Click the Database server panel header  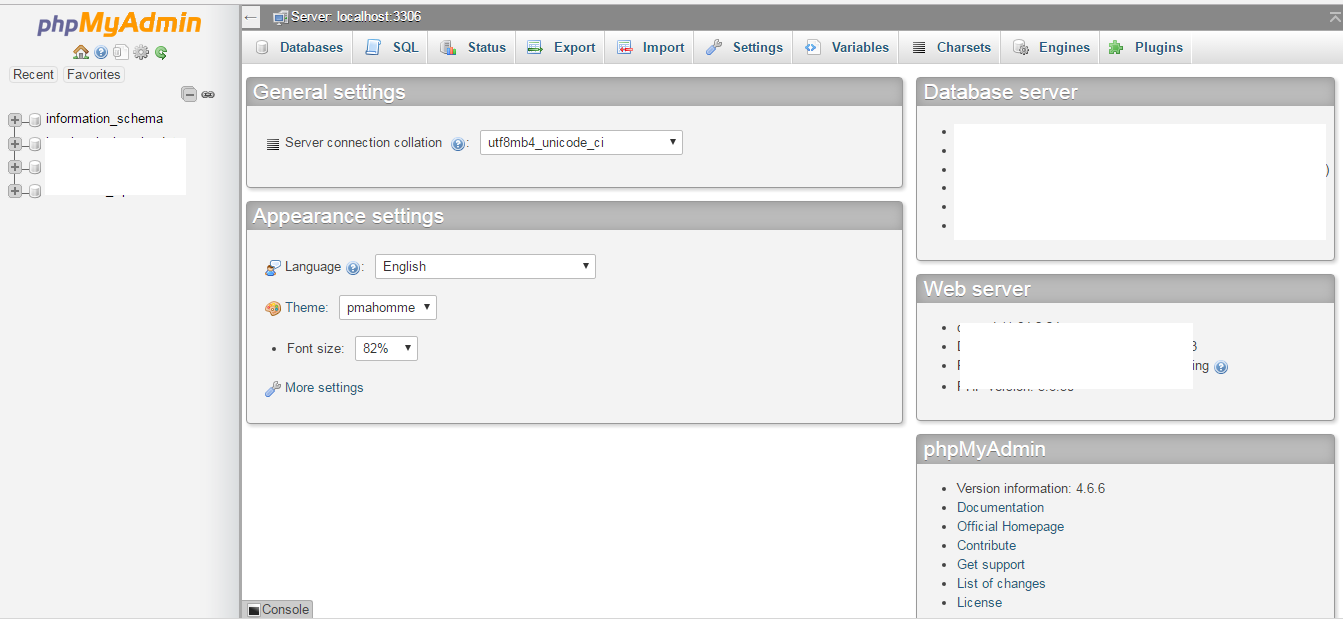point(1125,92)
